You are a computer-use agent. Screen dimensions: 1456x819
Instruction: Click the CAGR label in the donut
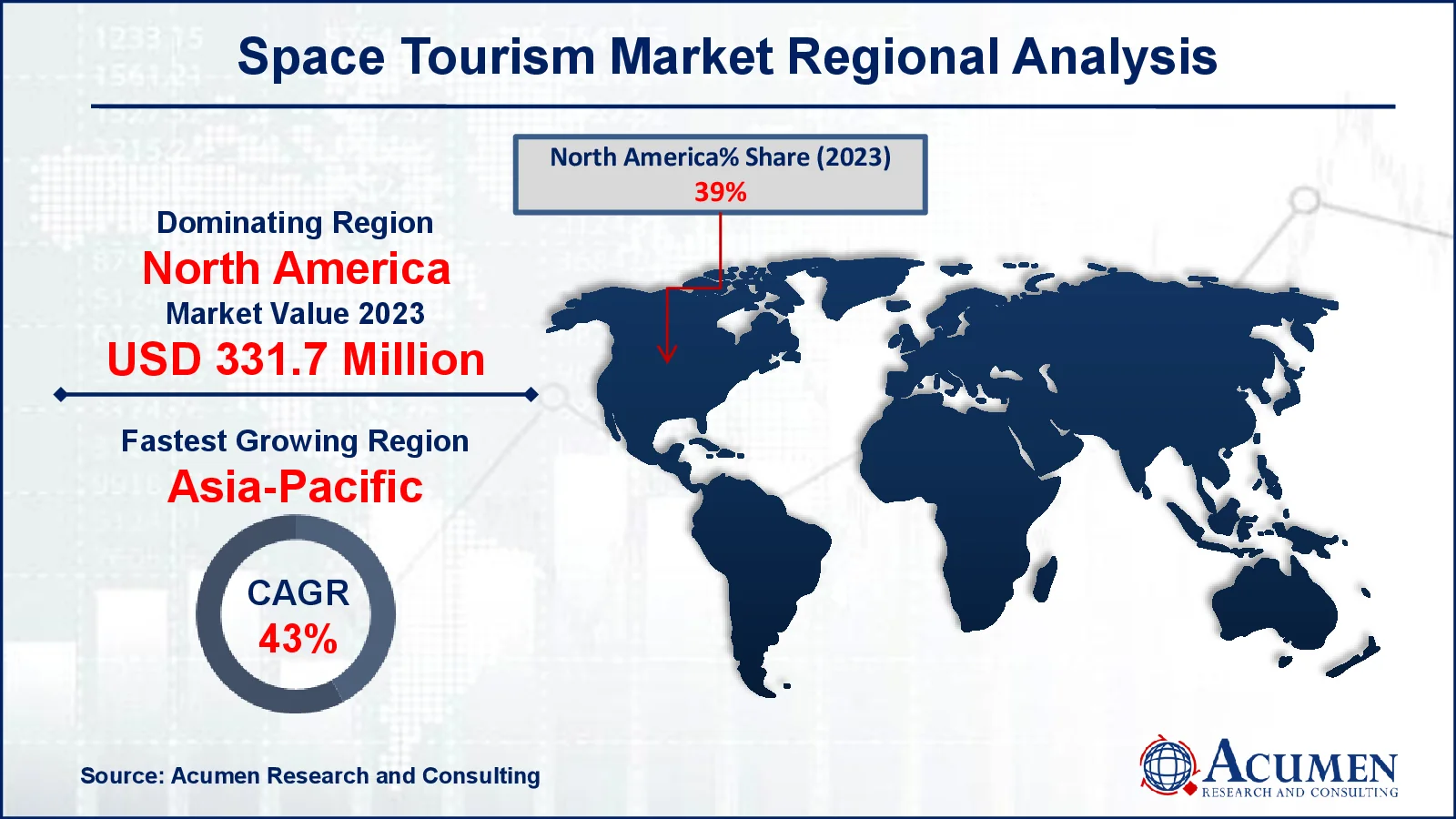coord(298,593)
